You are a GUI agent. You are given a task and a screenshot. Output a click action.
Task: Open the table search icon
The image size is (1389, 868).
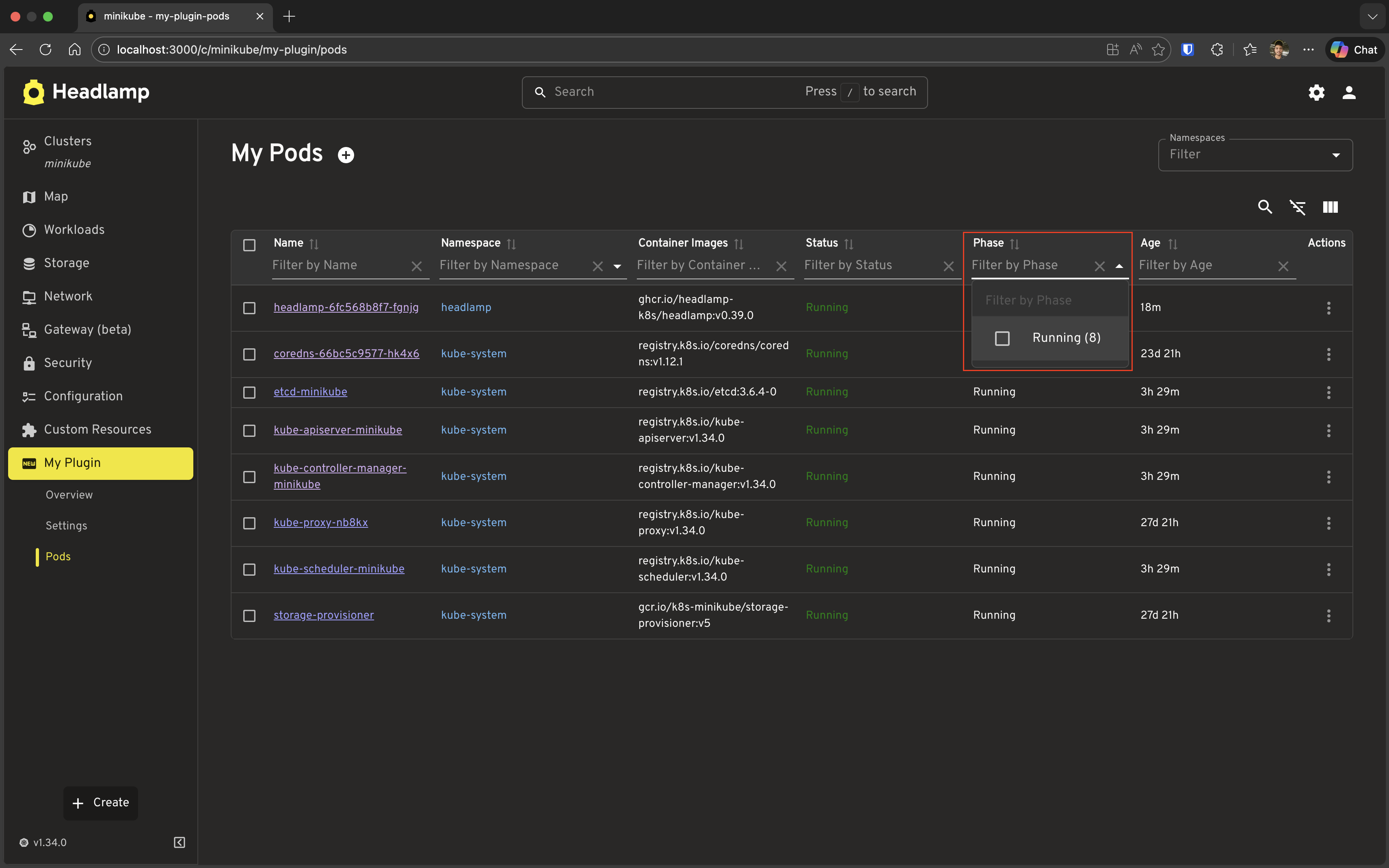(x=1265, y=207)
